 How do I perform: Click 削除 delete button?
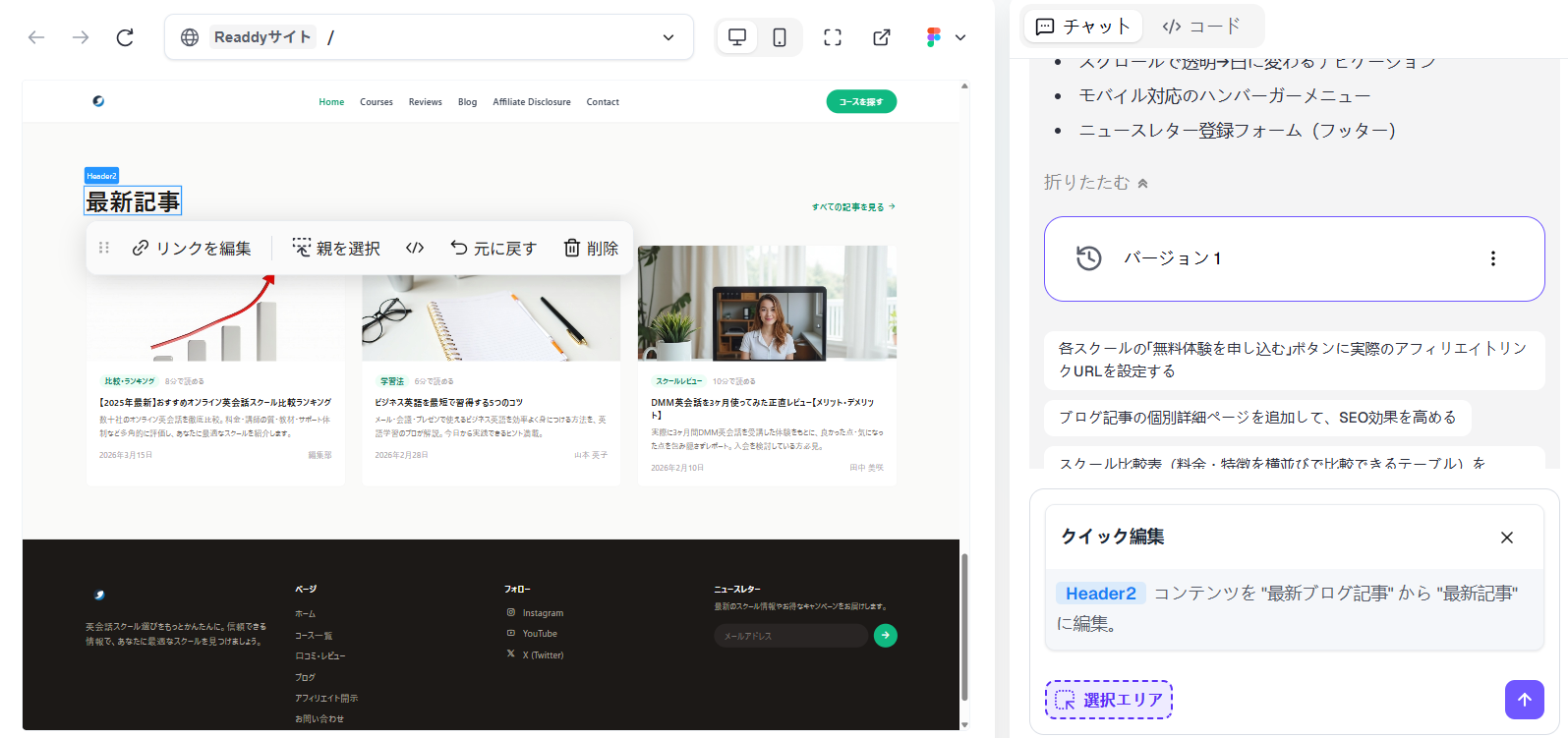point(591,249)
